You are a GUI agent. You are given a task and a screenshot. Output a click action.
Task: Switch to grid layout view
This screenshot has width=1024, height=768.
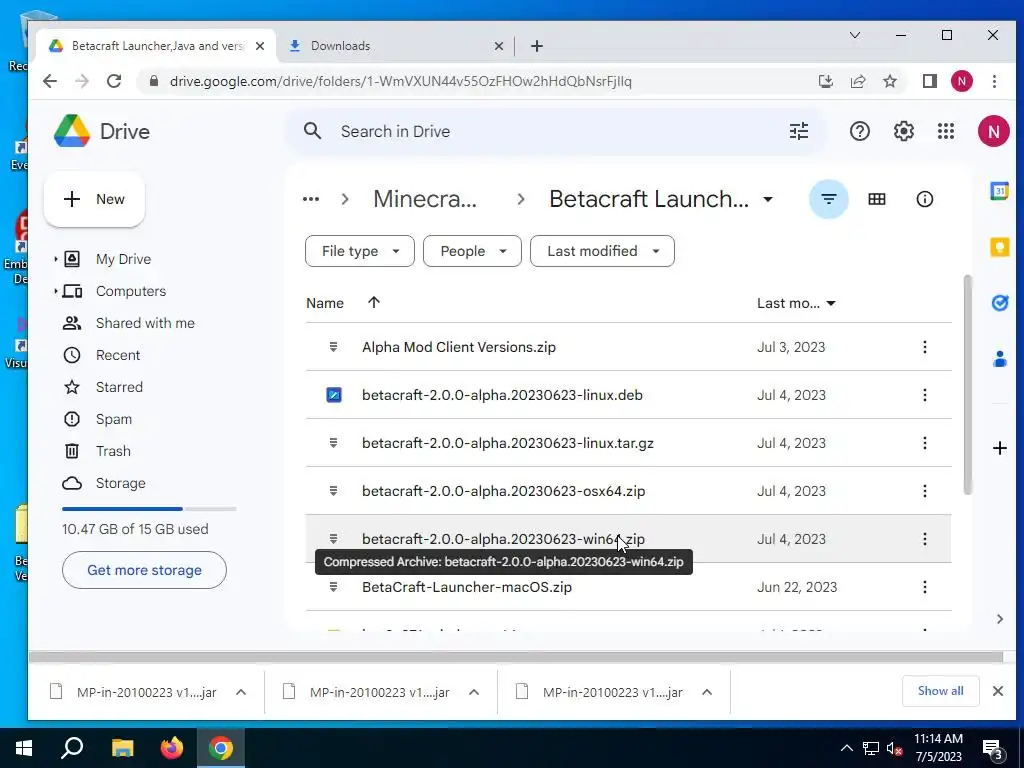click(876, 199)
